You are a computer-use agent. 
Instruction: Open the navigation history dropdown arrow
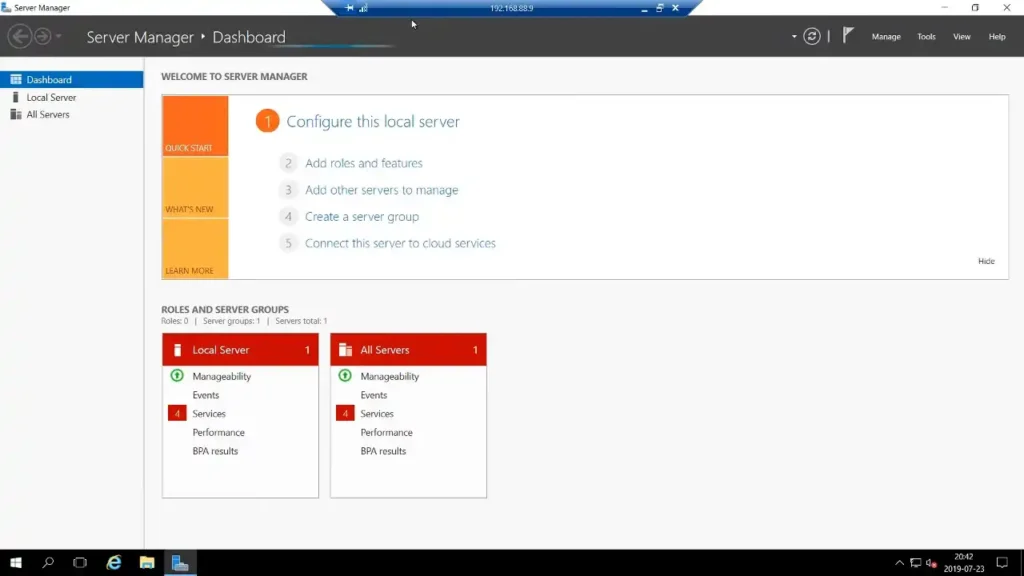click(59, 37)
